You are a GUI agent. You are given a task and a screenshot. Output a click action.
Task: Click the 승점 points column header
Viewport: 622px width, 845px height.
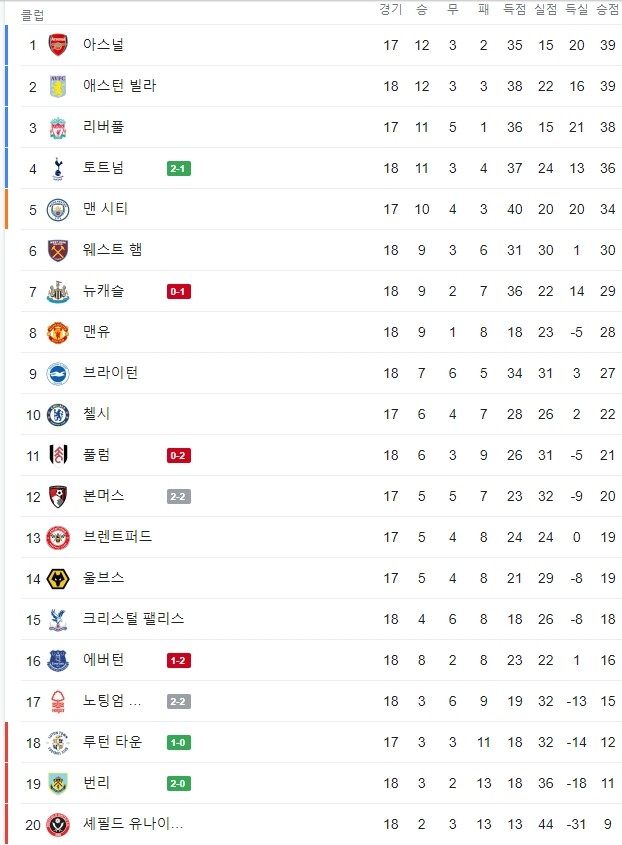[x=607, y=9]
